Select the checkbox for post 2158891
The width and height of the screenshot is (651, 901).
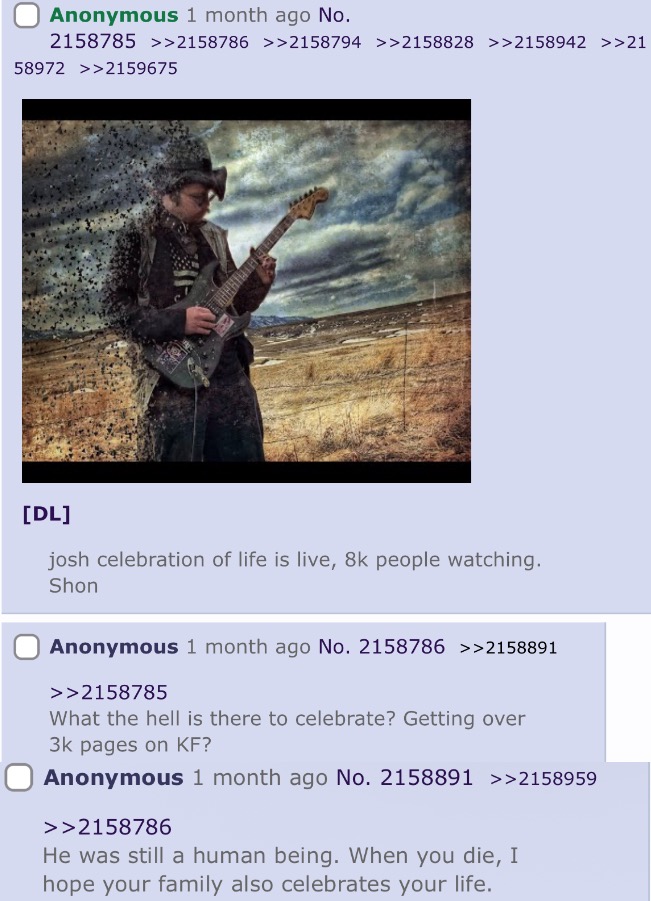[18, 777]
